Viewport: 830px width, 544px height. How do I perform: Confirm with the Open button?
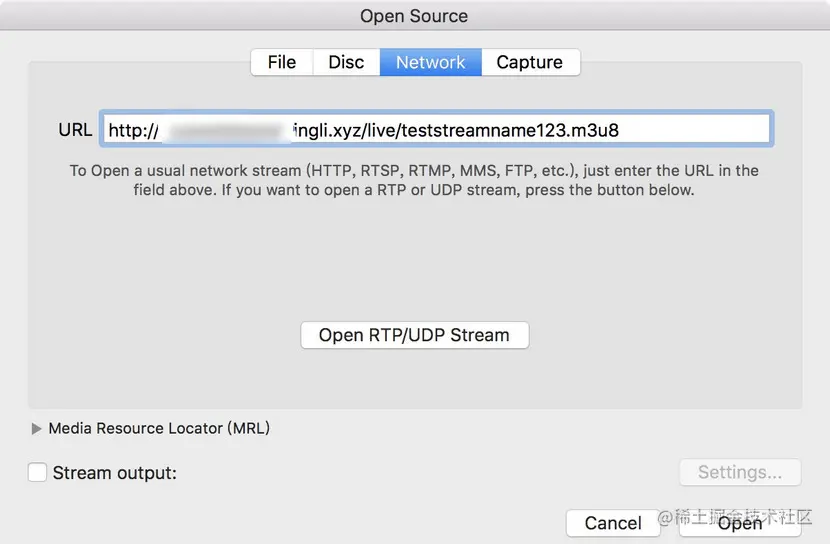click(739, 523)
